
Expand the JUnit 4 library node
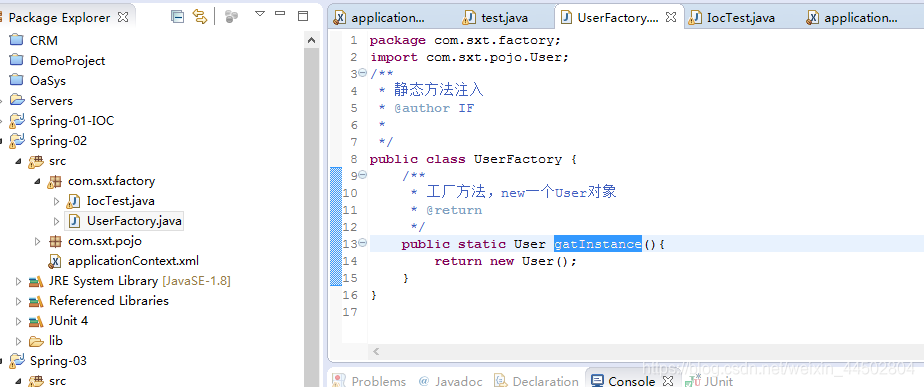pos(18,321)
